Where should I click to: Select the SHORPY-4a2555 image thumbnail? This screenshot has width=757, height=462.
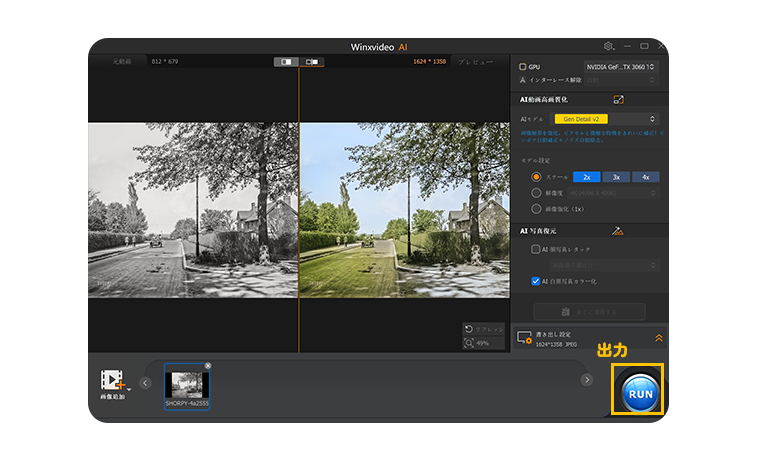pos(187,387)
